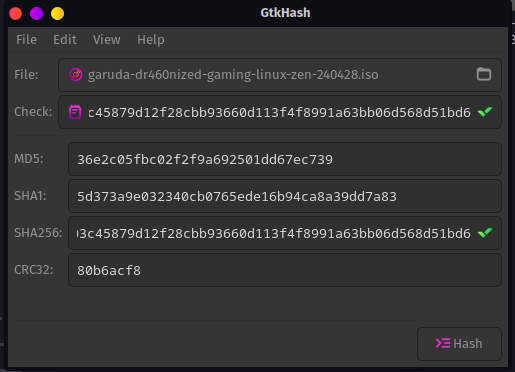The image size is (515, 372).
Task: Click the purple window control button
Action: [x=36, y=13]
